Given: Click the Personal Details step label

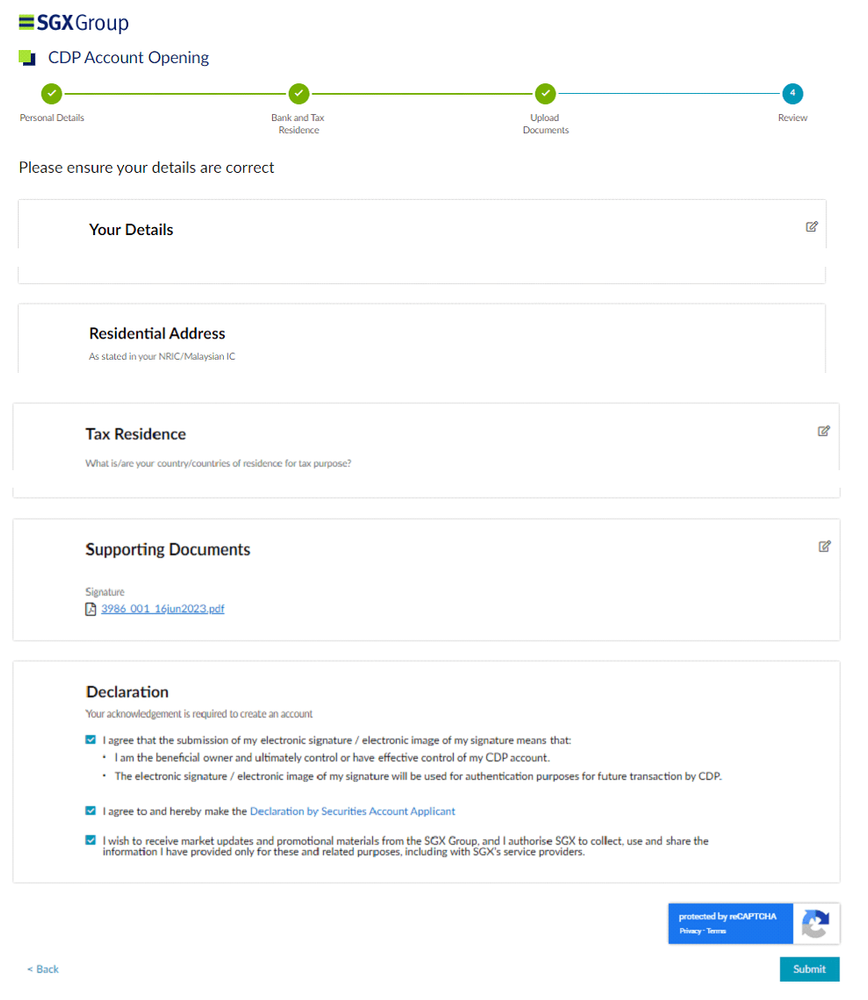Looking at the screenshot, I should [x=51, y=117].
